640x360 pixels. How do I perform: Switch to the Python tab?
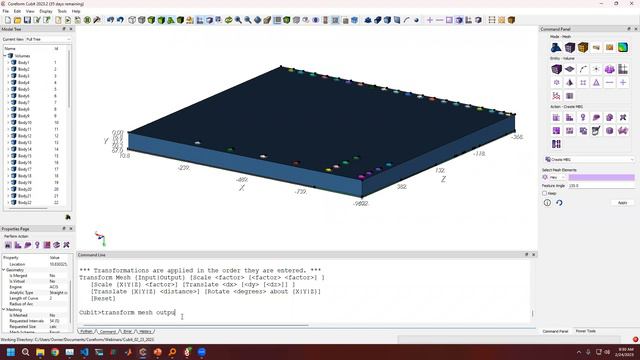click(86, 331)
